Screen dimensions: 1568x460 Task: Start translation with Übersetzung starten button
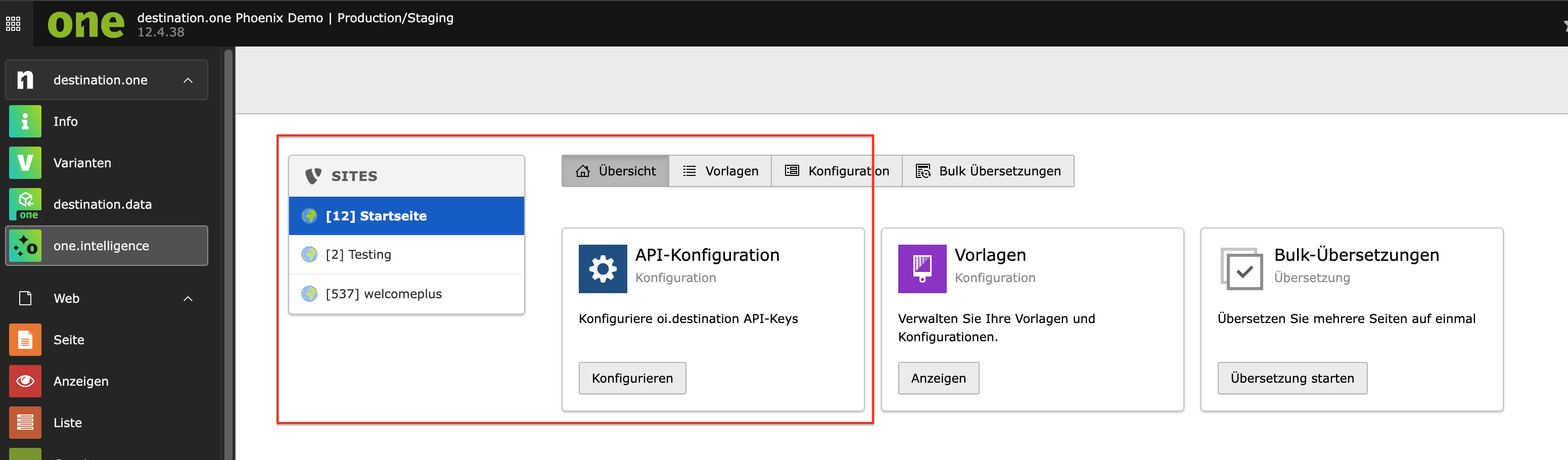tap(1292, 379)
